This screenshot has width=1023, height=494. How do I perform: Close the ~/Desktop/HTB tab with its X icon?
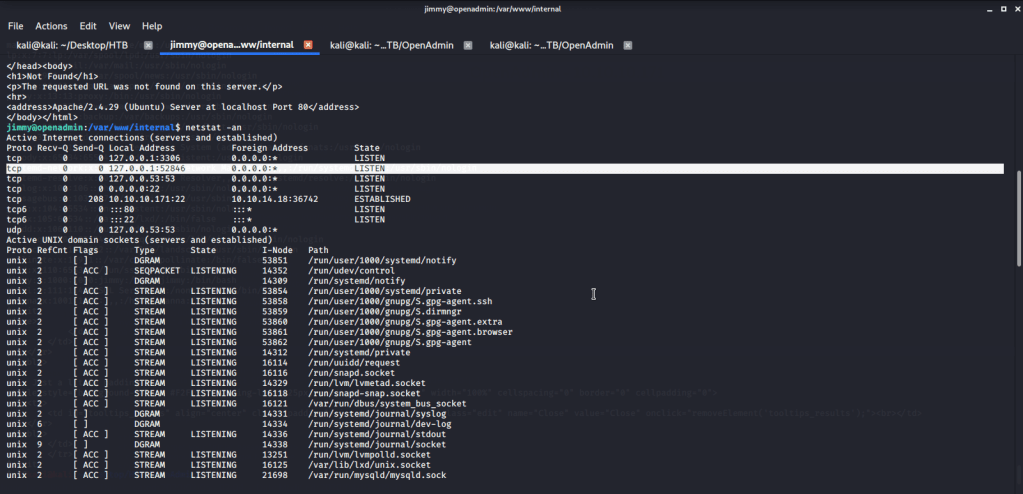pos(148,45)
